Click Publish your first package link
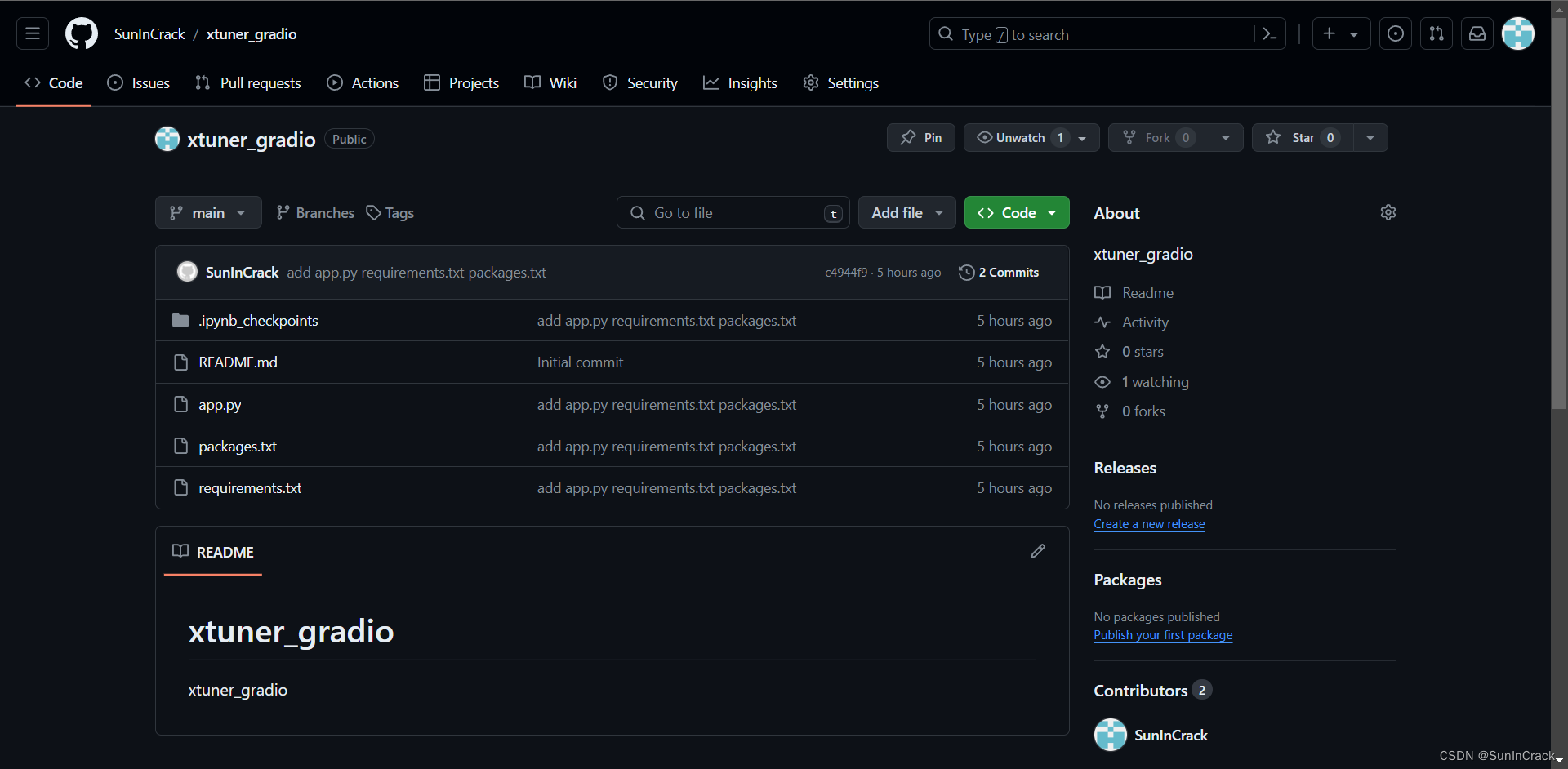 click(x=1163, y=635)
